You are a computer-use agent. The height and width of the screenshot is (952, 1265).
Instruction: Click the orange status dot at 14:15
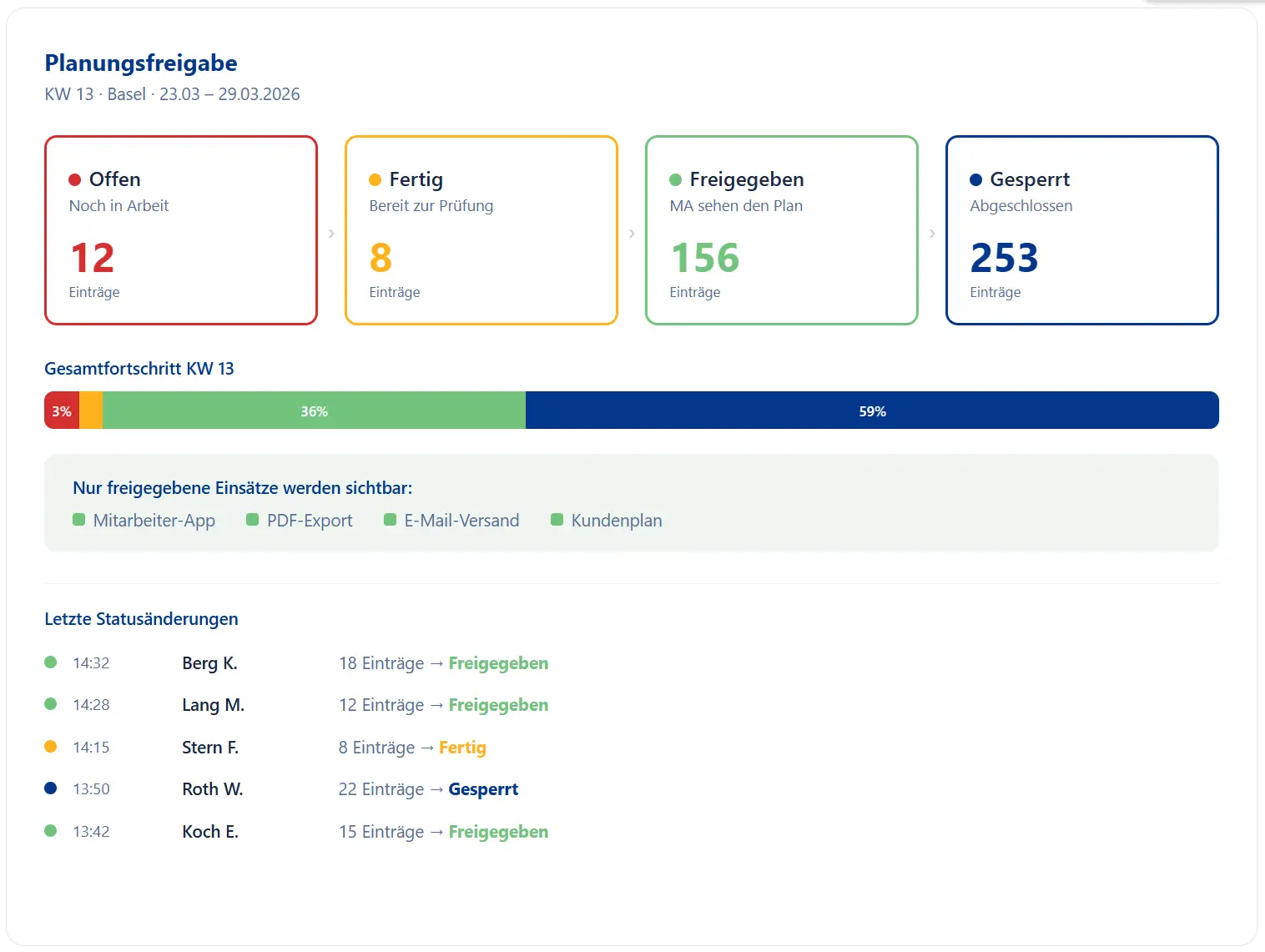coord(51,747)
